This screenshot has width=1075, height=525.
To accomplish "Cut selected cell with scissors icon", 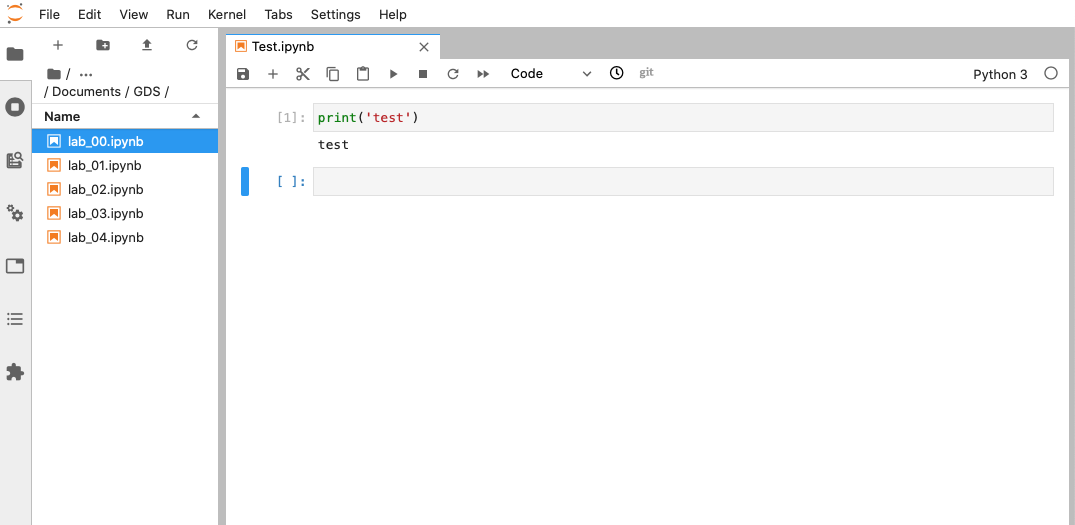I will pyautogui.click(x=303, y=74).
